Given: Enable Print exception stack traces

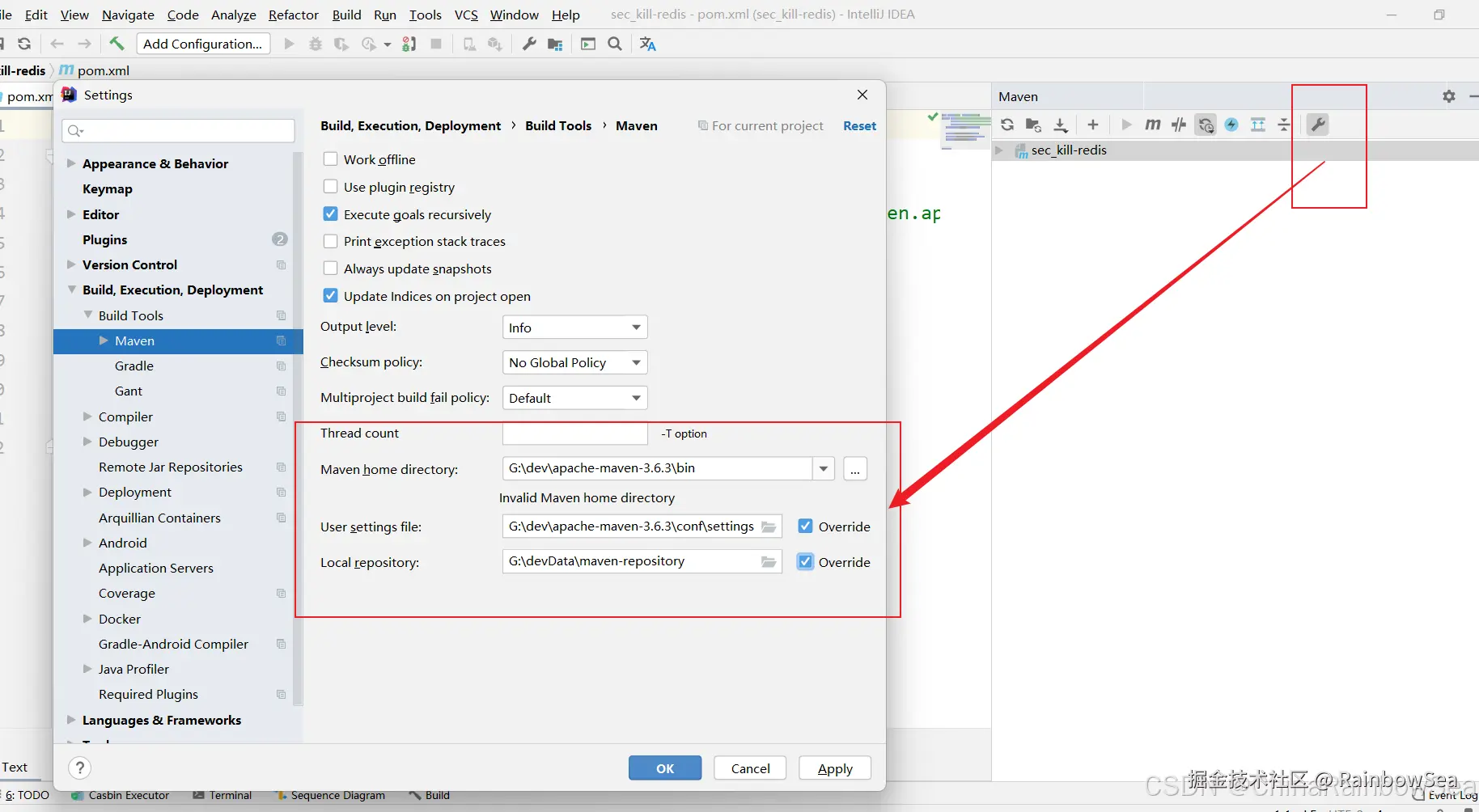Looking at the screenshot, I should (330, 241).
